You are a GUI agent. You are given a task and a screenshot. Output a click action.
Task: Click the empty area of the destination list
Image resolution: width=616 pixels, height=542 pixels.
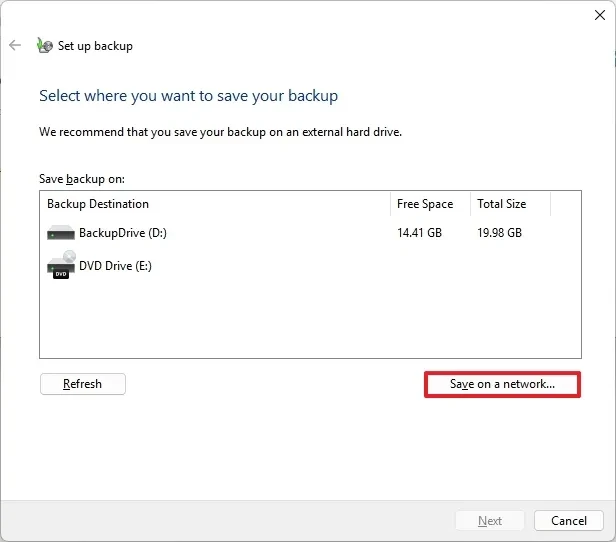300,320
